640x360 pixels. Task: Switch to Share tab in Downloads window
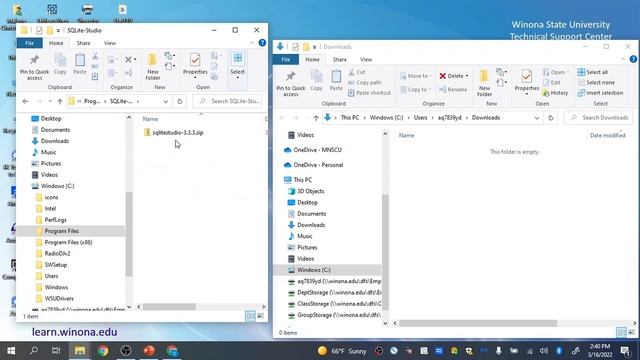point(340,60)
